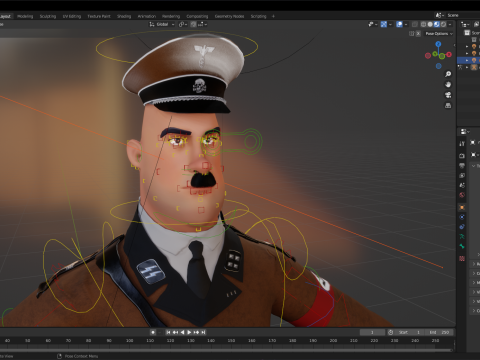
Task: Open the Render properties tab
Action: click(x=462, y=156)
